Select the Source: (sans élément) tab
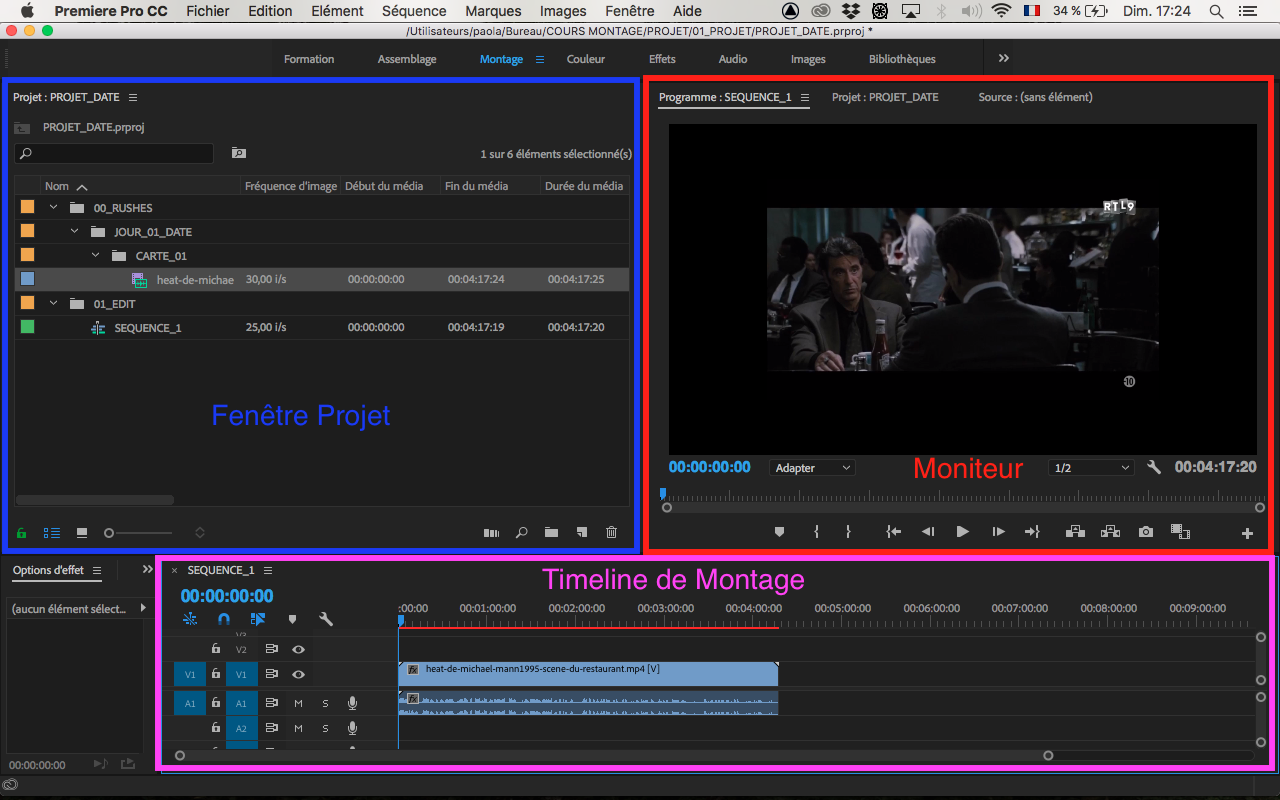This screenshot has width=1280, height=800. point(1035,97)
